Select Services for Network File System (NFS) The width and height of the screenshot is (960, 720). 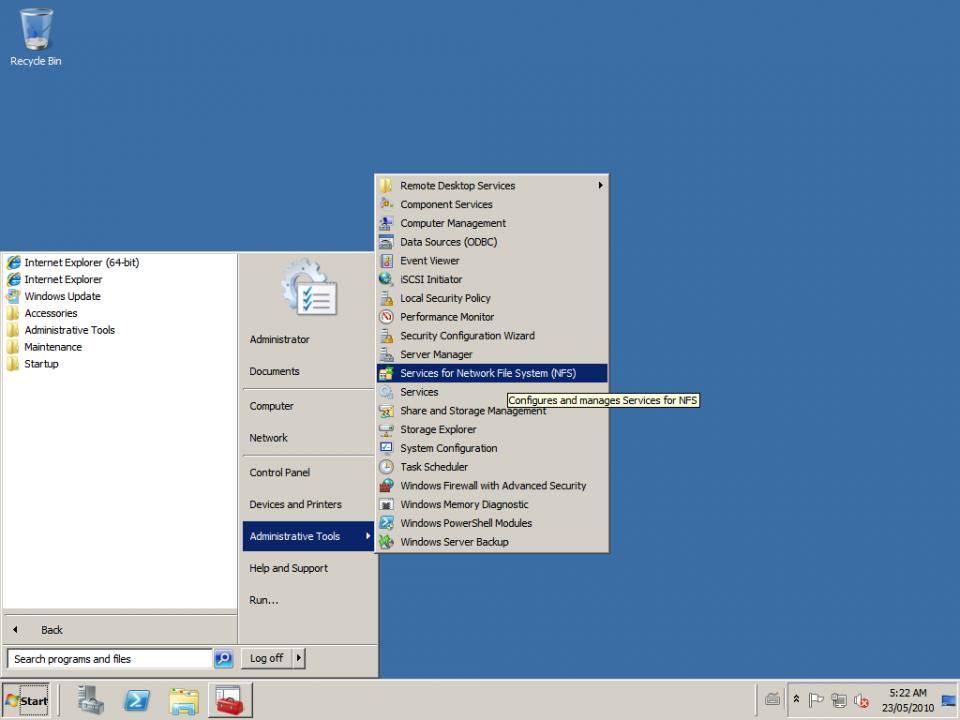(487, 373)
